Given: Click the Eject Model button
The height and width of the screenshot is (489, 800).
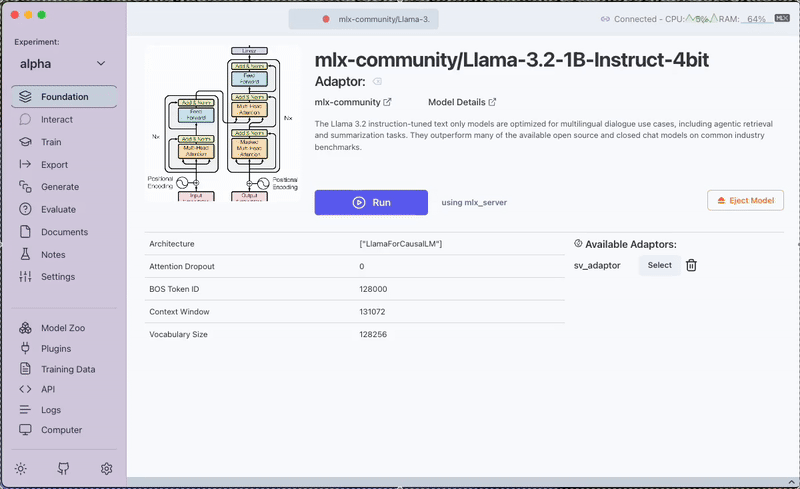Looking at the screenshot, I should [745, 201].
